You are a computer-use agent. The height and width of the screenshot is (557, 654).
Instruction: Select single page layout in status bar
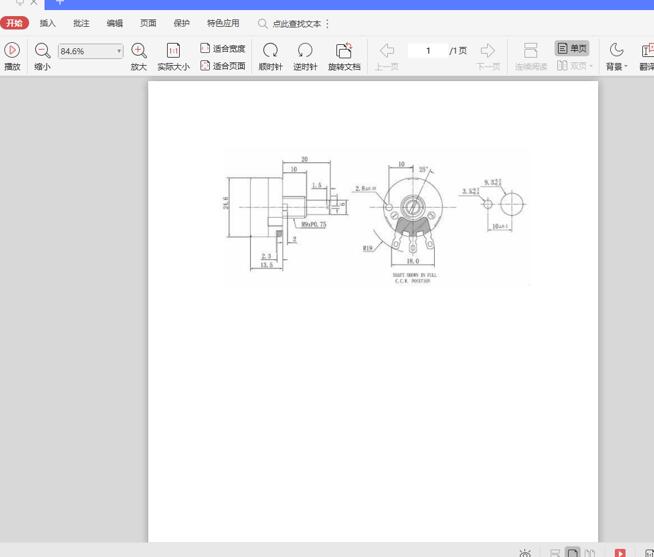(573, 553)
